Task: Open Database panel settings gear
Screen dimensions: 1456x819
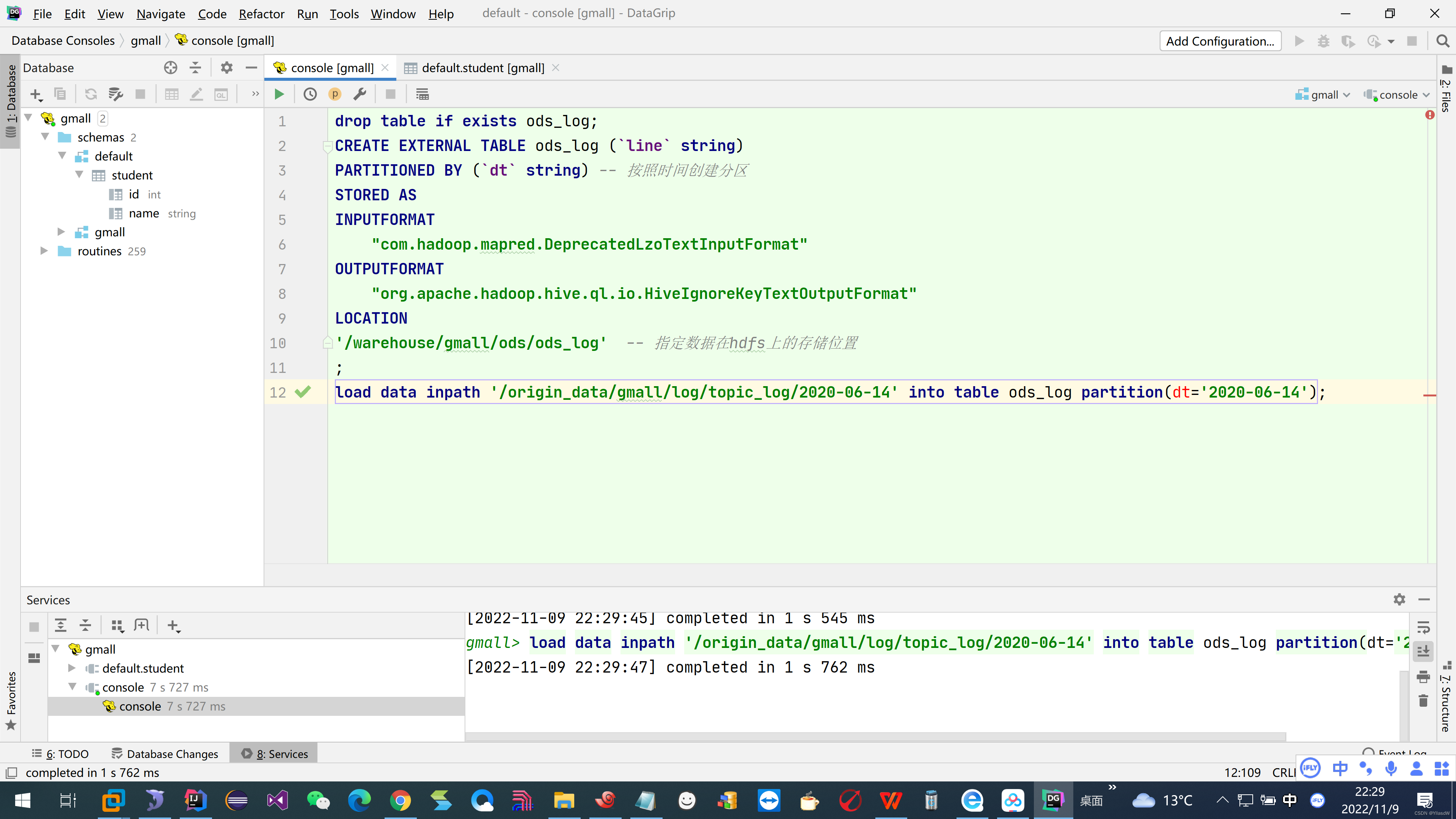Action: pyautogui.click(x=226, y=68)
